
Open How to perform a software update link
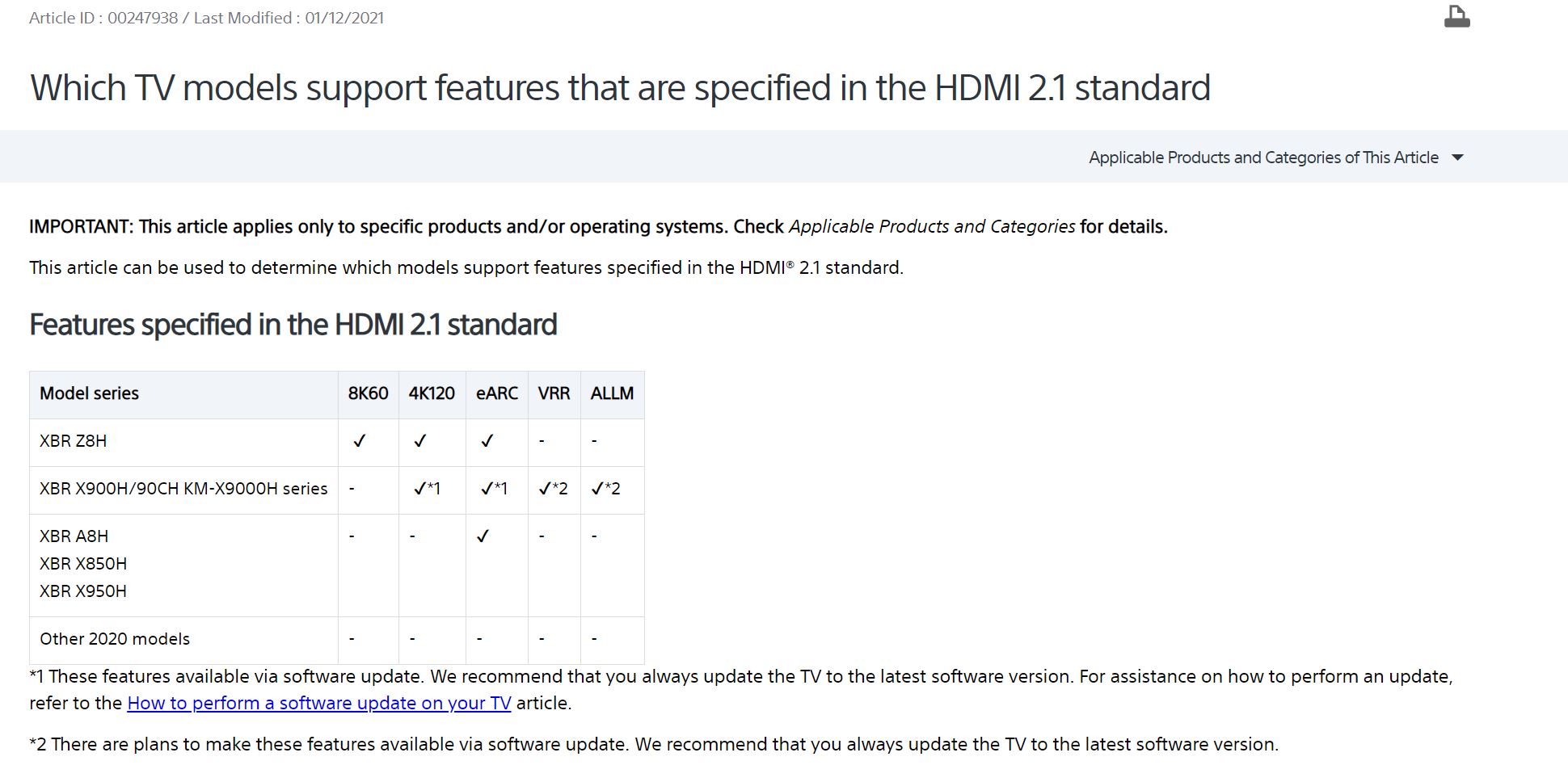[x=319, y=703]
